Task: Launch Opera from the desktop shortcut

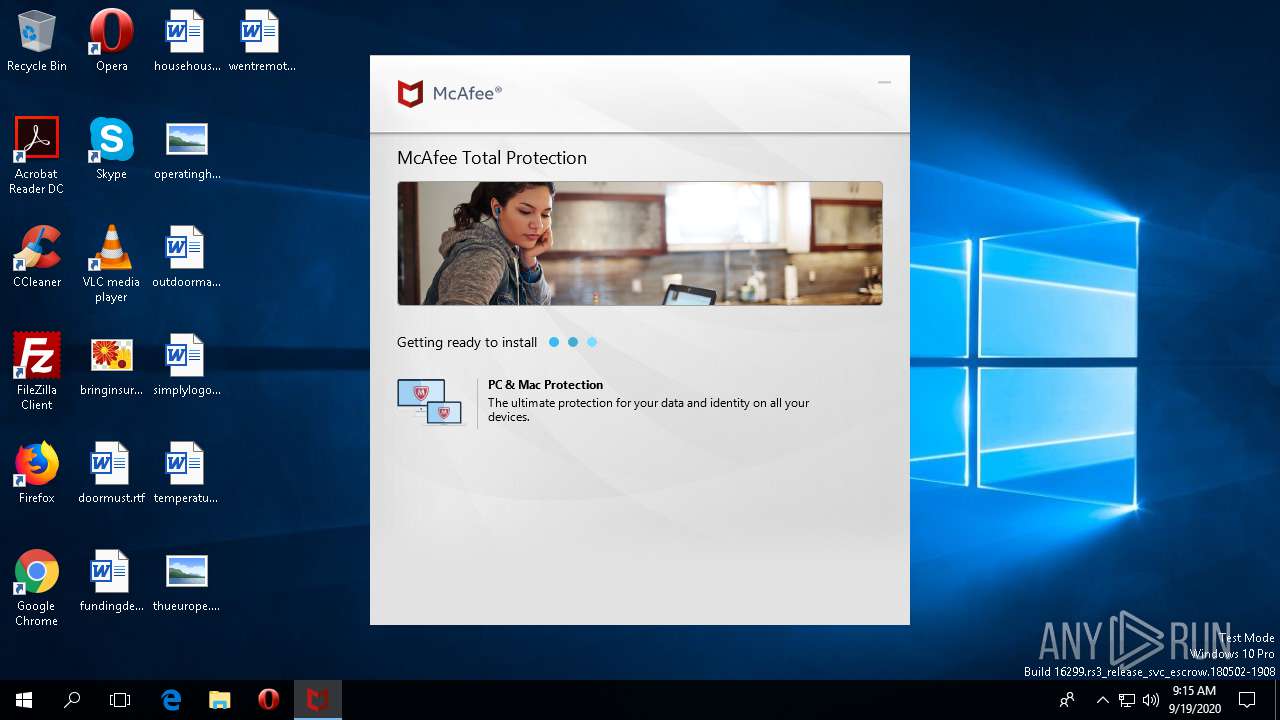Action: point(111,41)
